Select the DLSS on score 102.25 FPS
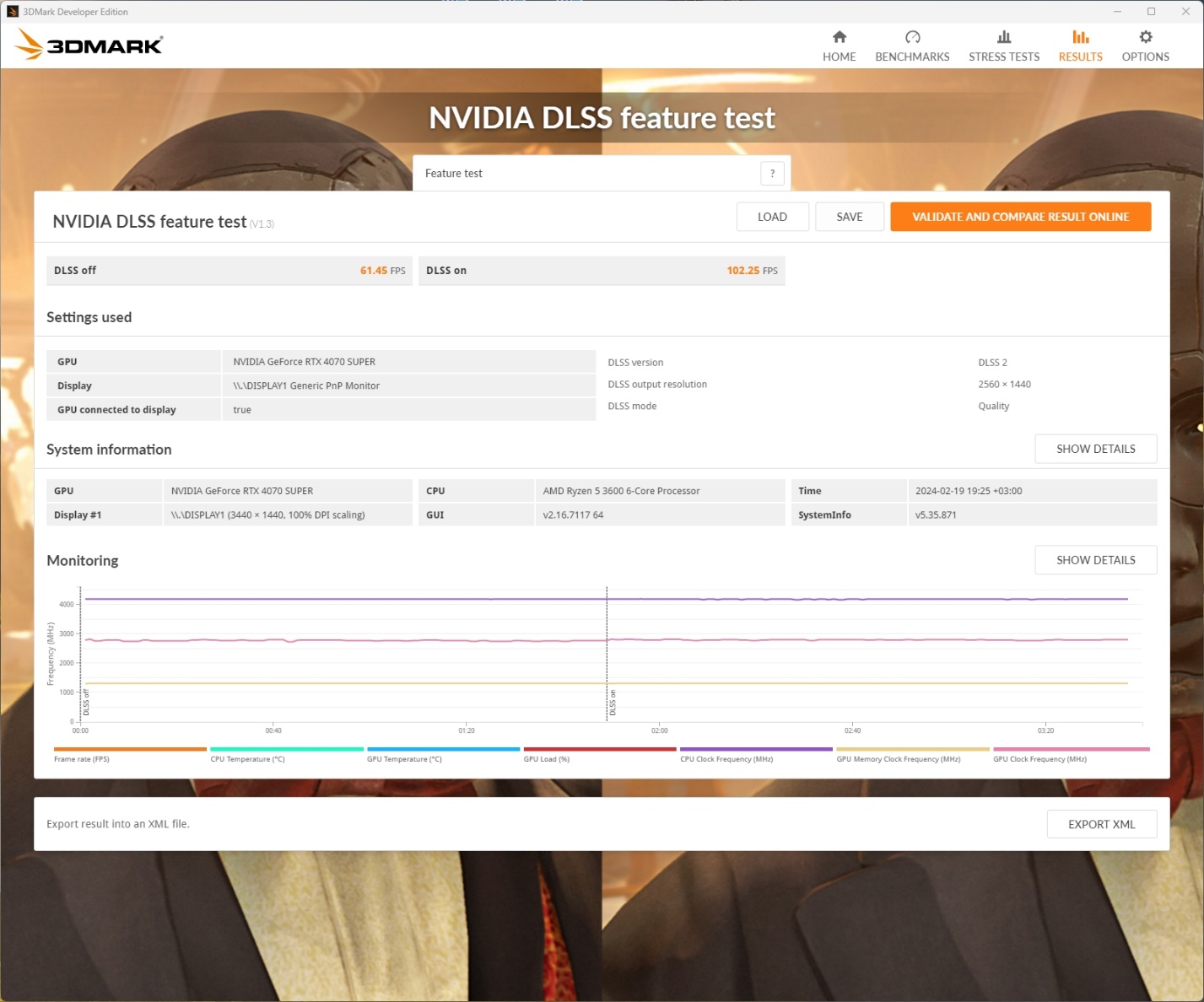 coord(753,271)
